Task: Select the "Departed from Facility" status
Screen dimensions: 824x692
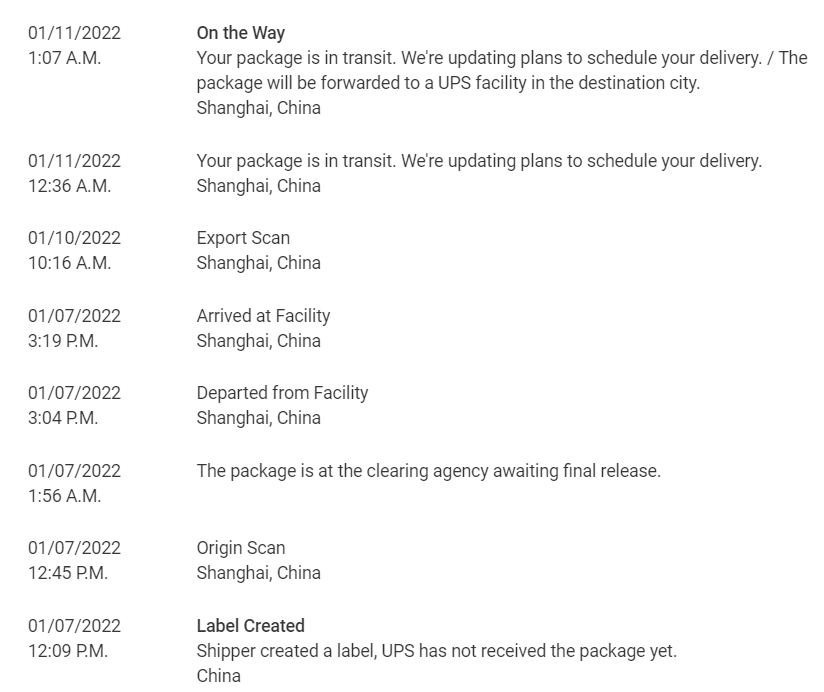Action: pos(282,393)
